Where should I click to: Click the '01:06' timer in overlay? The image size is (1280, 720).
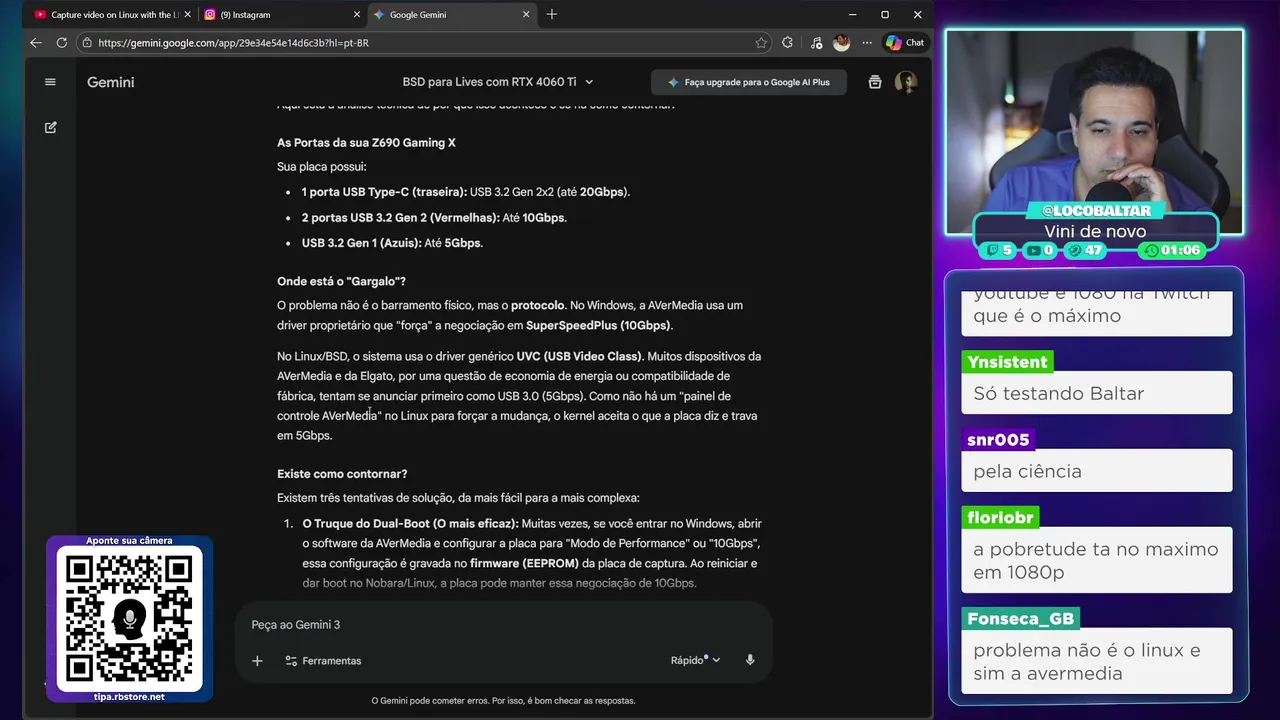click(1173, 251)
